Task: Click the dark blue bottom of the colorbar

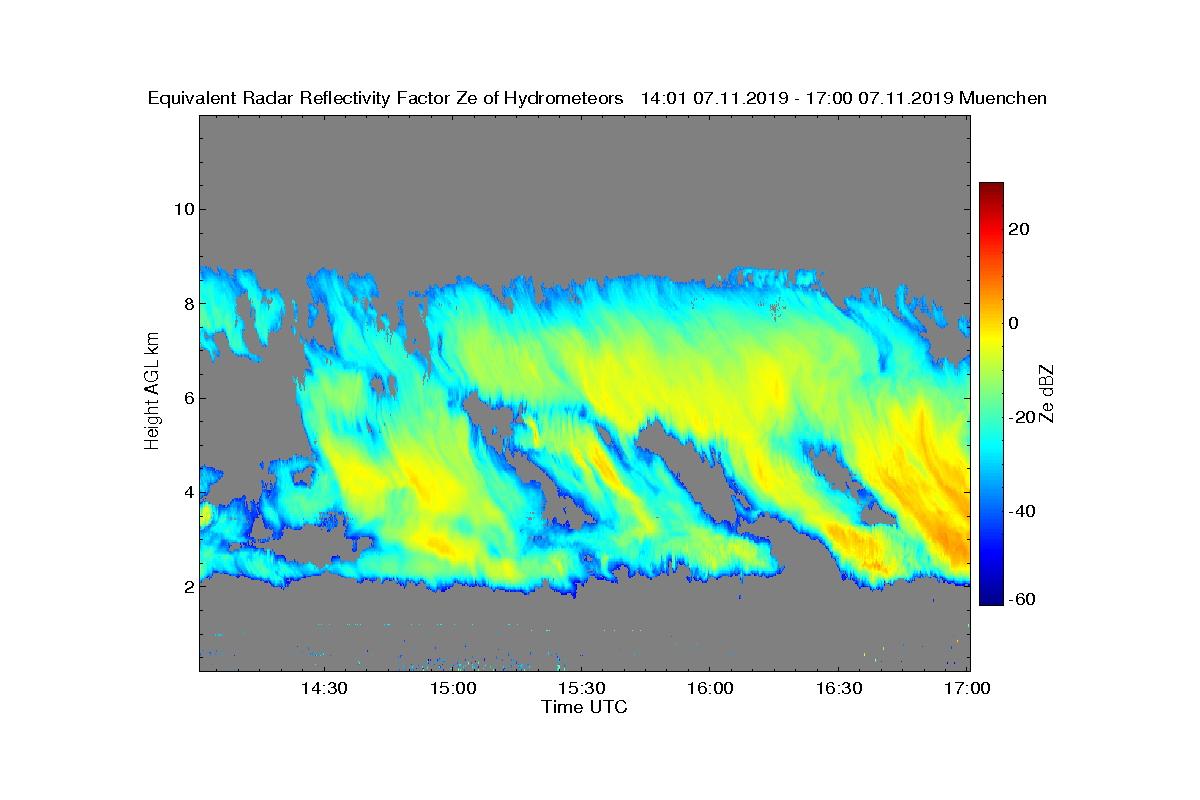Action: point(991,598)
